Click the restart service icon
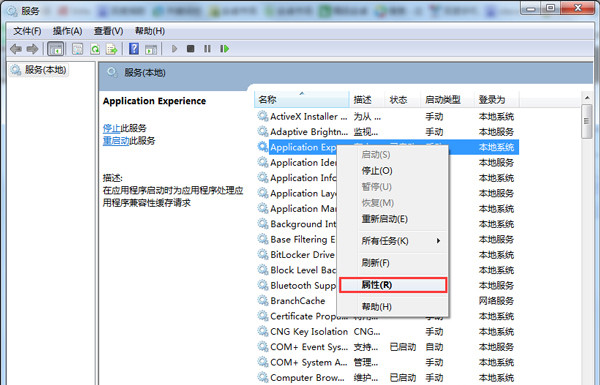 pos(225,49)
